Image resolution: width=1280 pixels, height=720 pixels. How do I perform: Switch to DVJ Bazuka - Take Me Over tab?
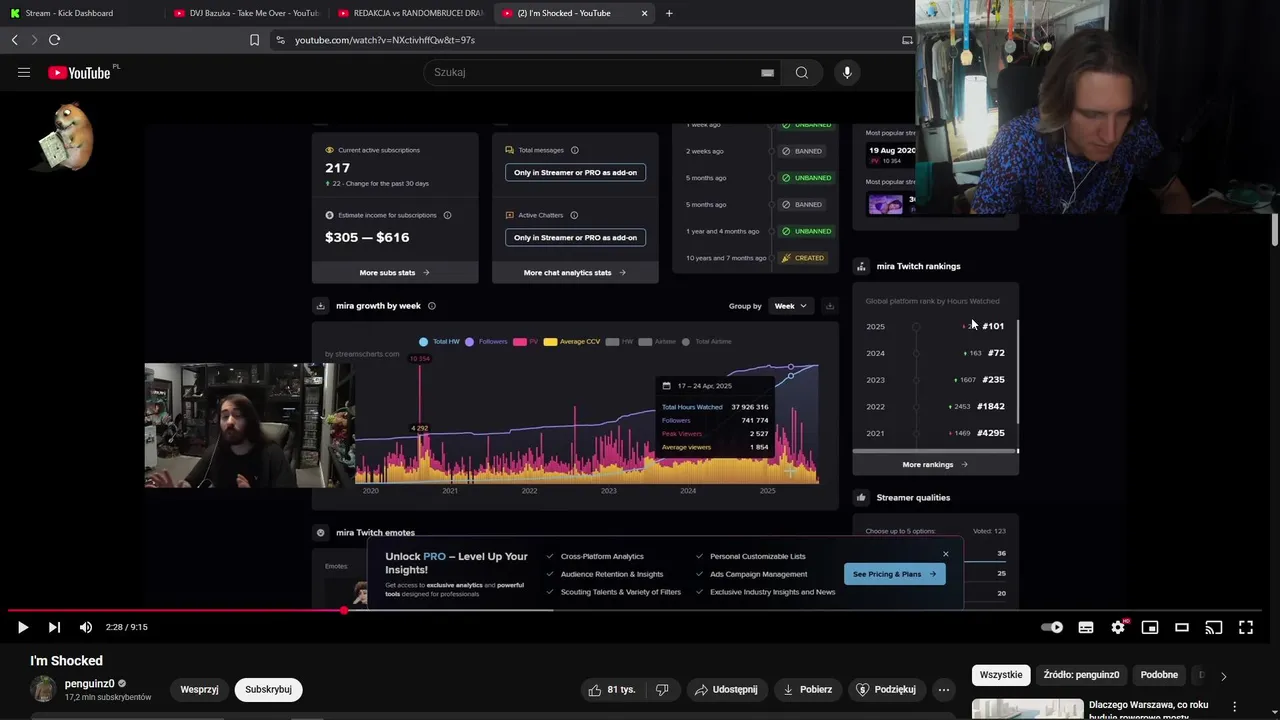245,13
